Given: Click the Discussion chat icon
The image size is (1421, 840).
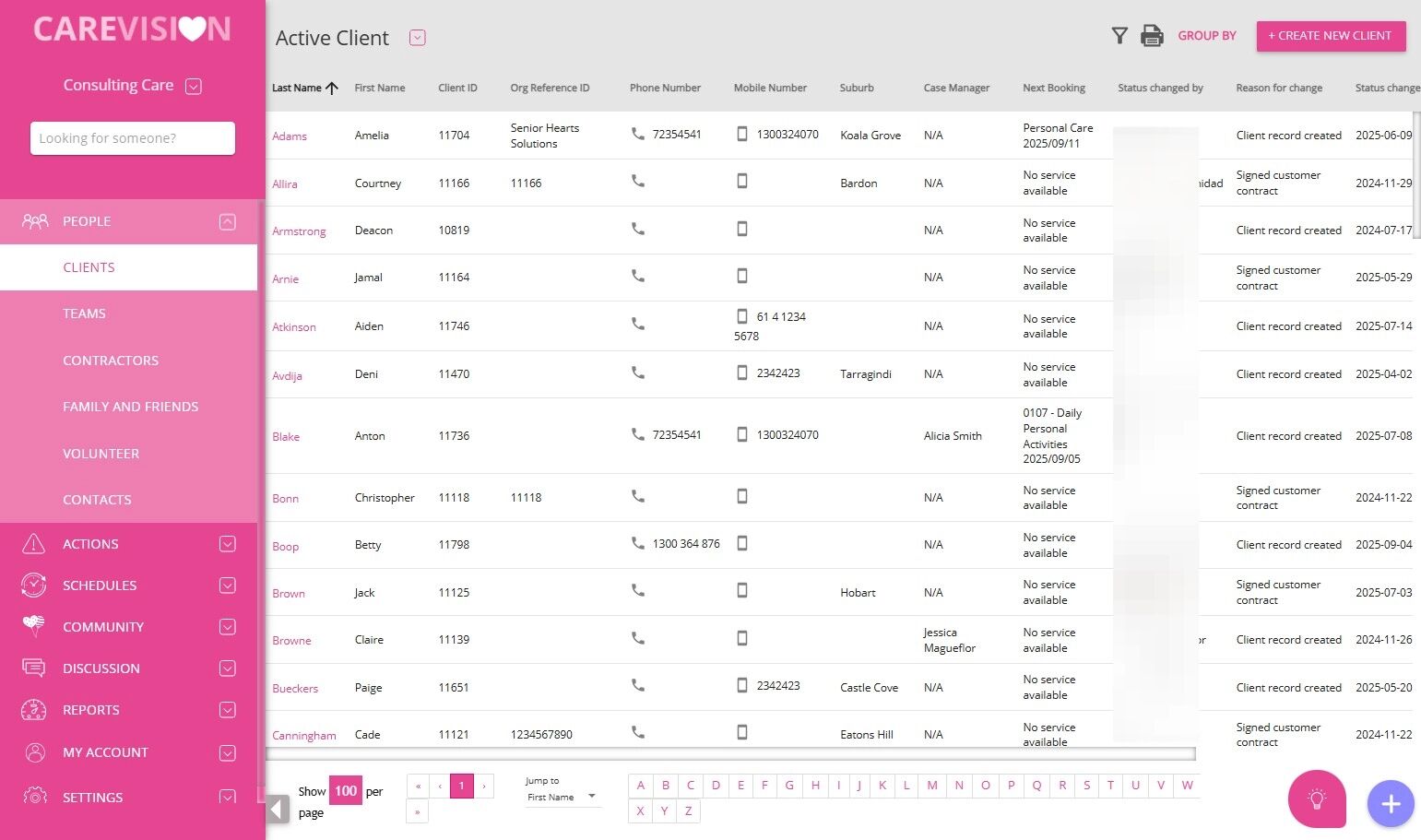Looking at the screenshot, I should (33, 668).
